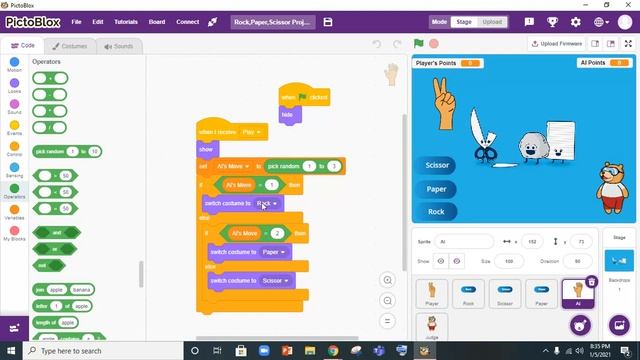The image size is (640, 360).
Task: Select the Player sprite thumbnail
Action: tap(432, 293)
